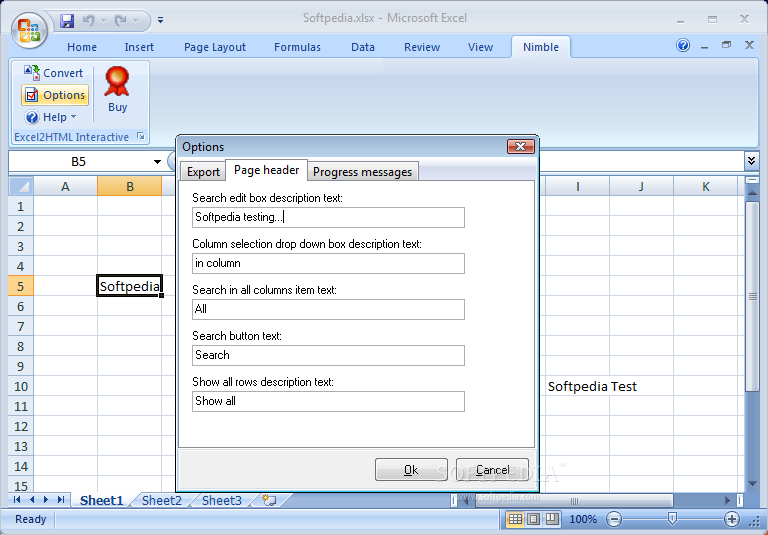Switch to Export tab in Options dialog
768x535 pixels.
click(x=203, y=172)
